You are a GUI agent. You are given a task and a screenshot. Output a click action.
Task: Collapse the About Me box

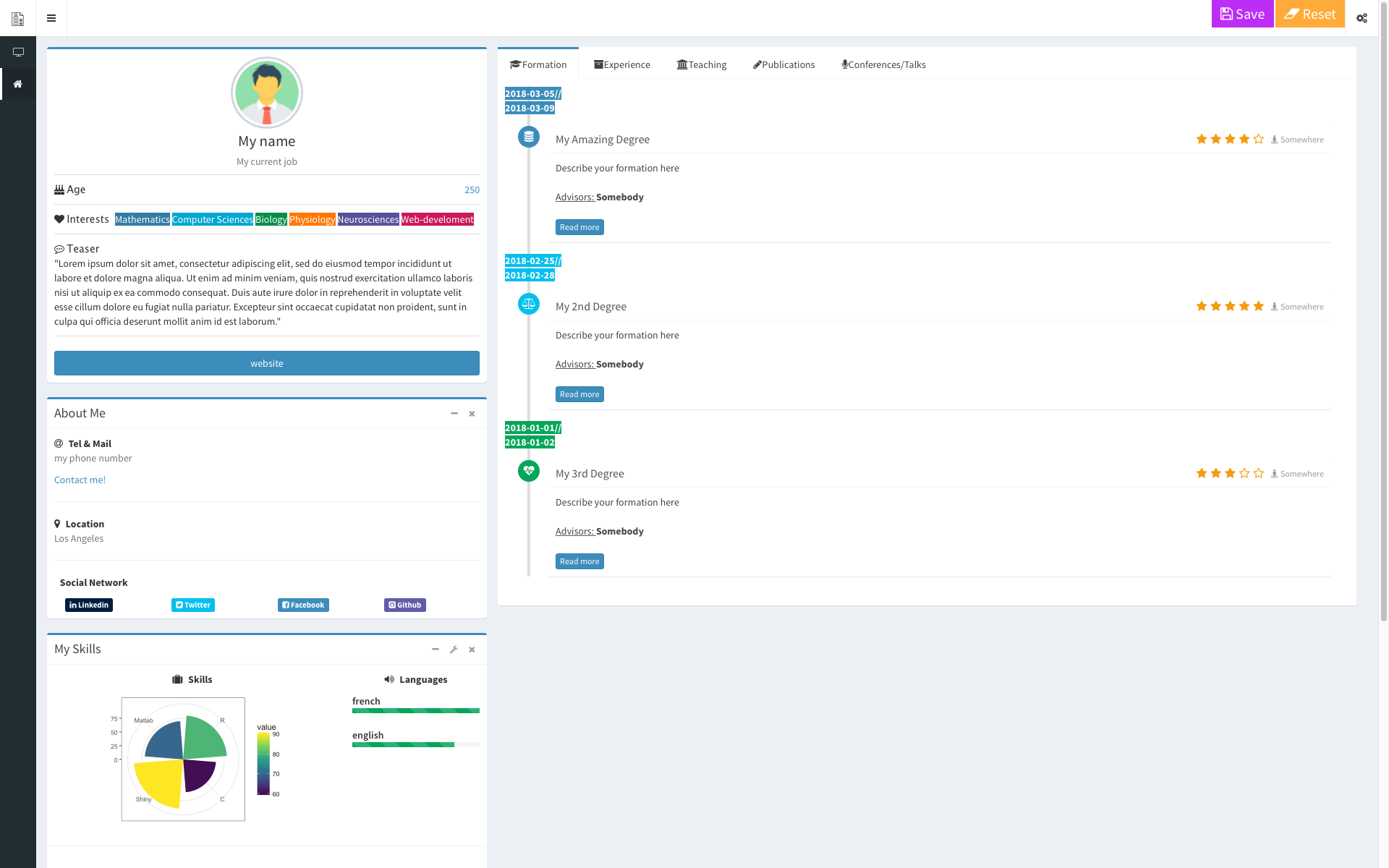pos(454,414)
